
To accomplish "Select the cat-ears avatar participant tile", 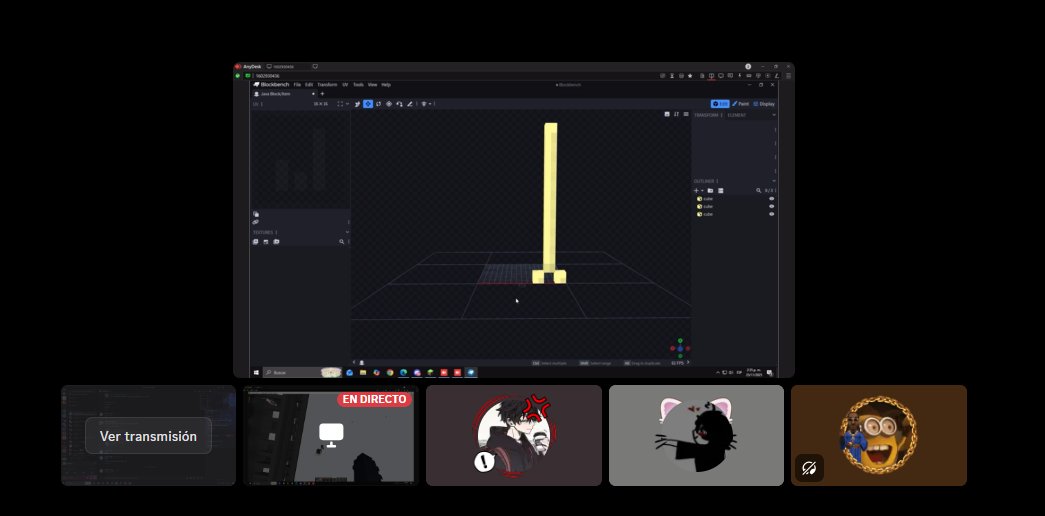I will click(696, 435).
